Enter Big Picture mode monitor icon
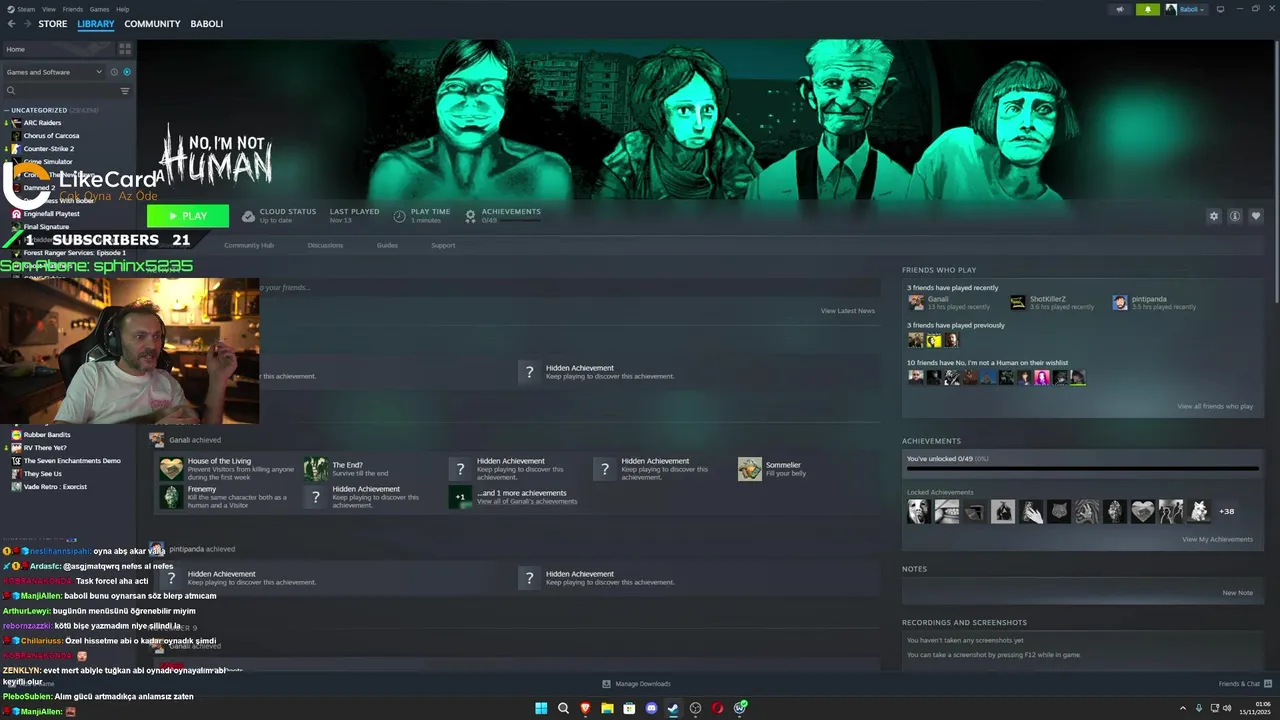Screen dimensions: 1280x720 pyautogui.click(x=1218, y=9)
